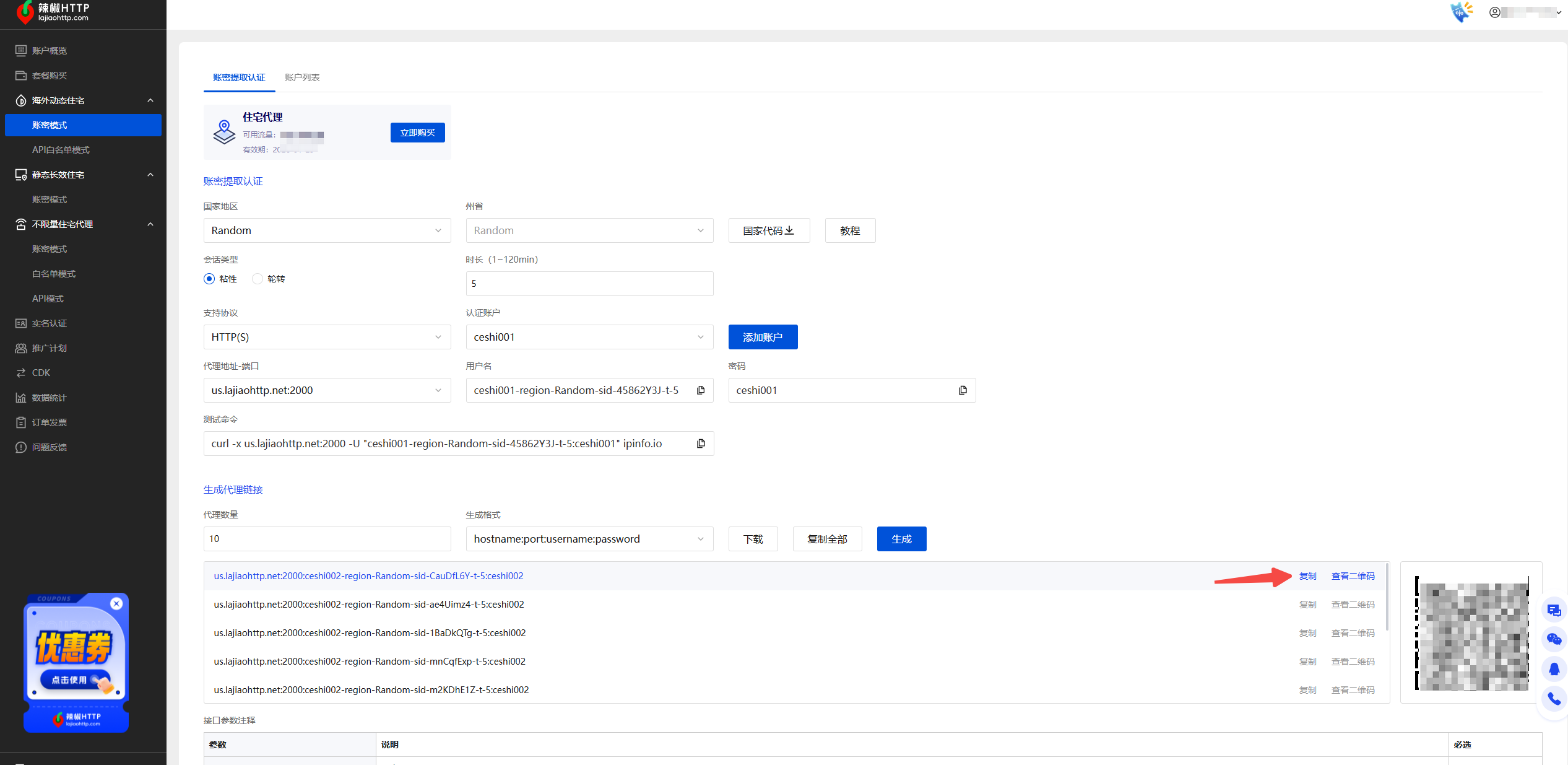Copy the curl test command
The image size is (1568, 765).
pyautogui.click(x=701, y=444)
